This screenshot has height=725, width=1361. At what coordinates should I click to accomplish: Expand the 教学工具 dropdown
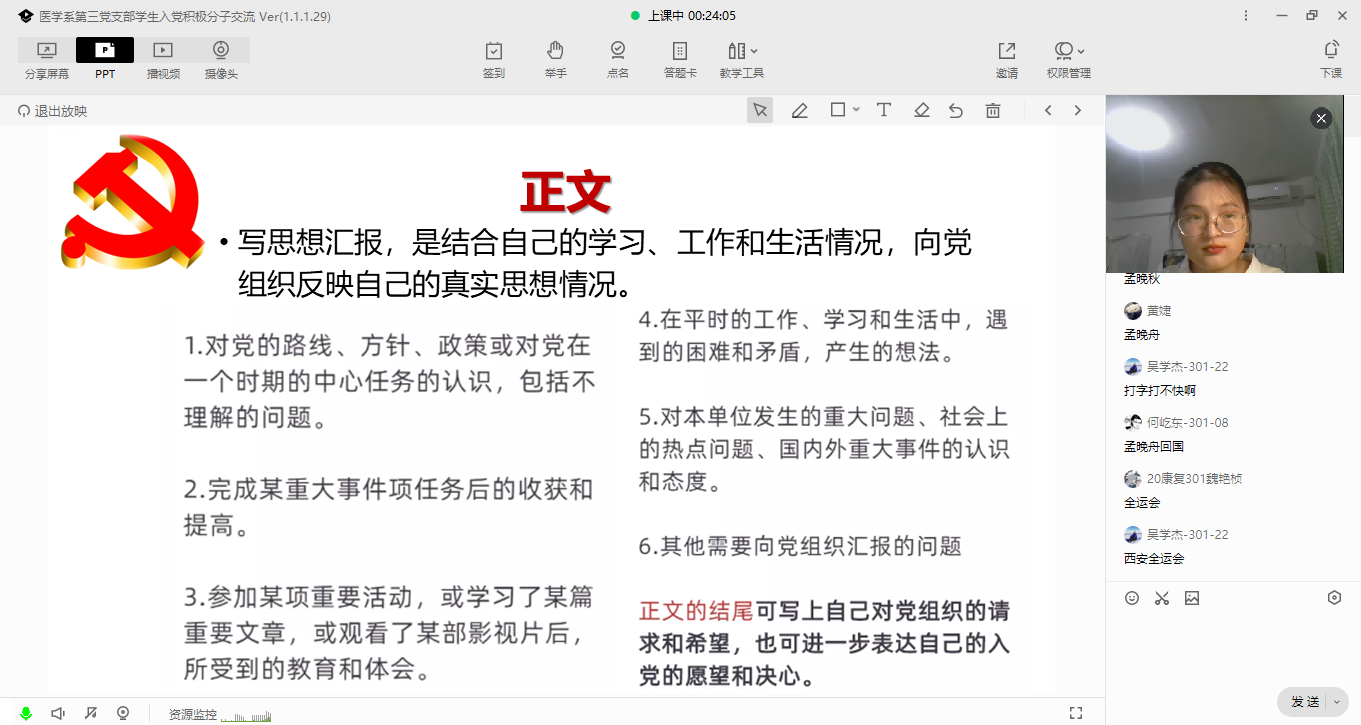[x=742, y=59]
